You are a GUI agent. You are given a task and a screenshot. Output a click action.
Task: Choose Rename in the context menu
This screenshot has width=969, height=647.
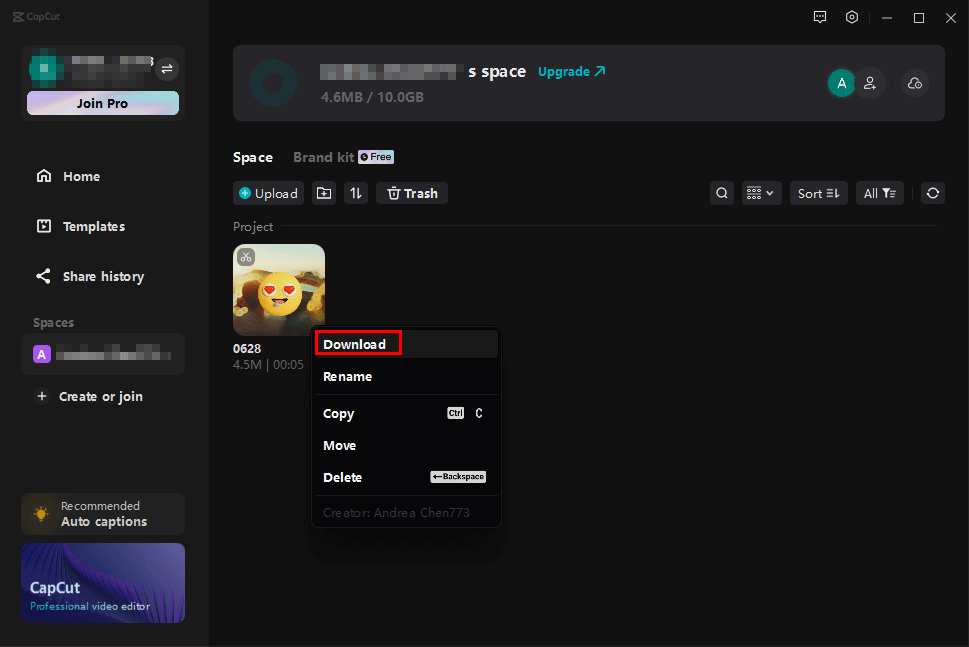[348, 377]
